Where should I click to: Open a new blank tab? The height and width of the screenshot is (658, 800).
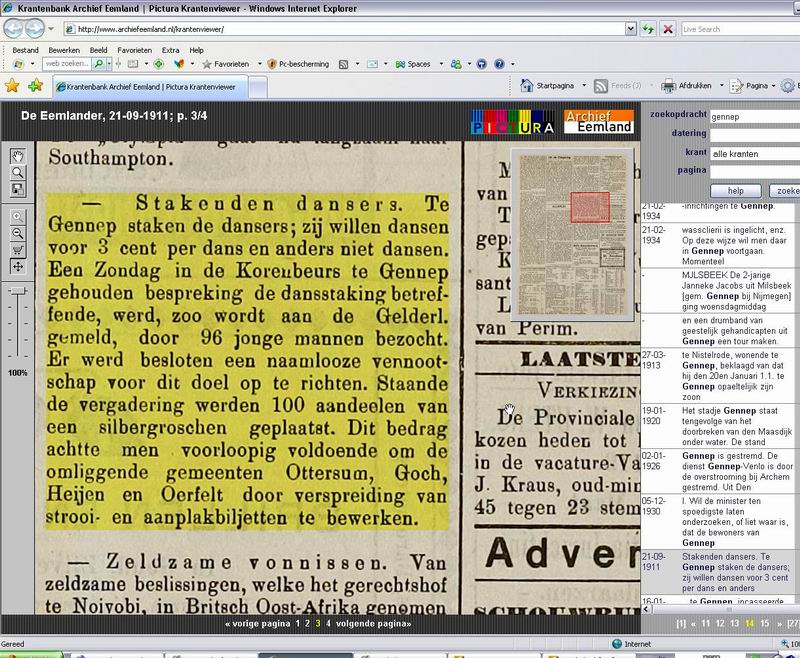258,87
